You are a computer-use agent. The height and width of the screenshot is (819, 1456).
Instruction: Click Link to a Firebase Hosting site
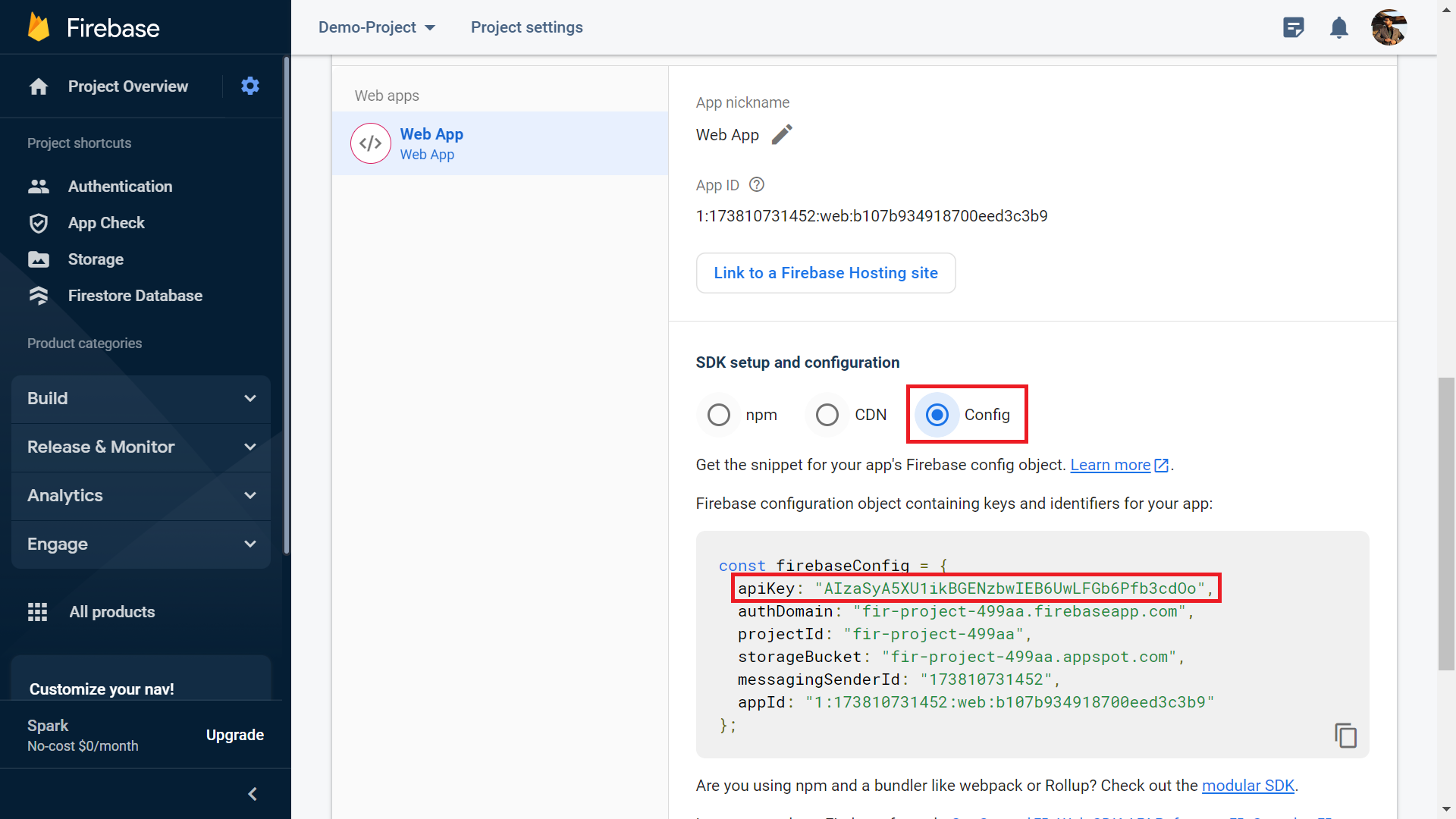[x=825, y=273]
